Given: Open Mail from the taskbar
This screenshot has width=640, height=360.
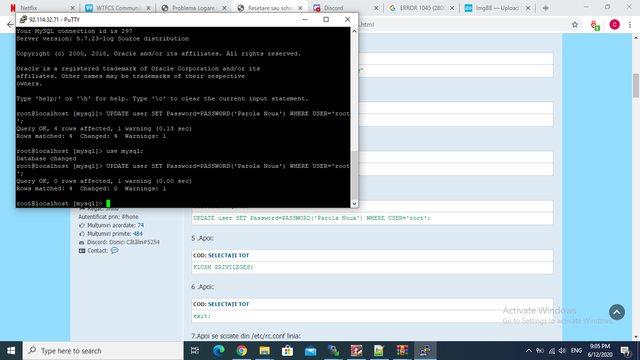Looking at the screenshot, I should pos(311,351).
